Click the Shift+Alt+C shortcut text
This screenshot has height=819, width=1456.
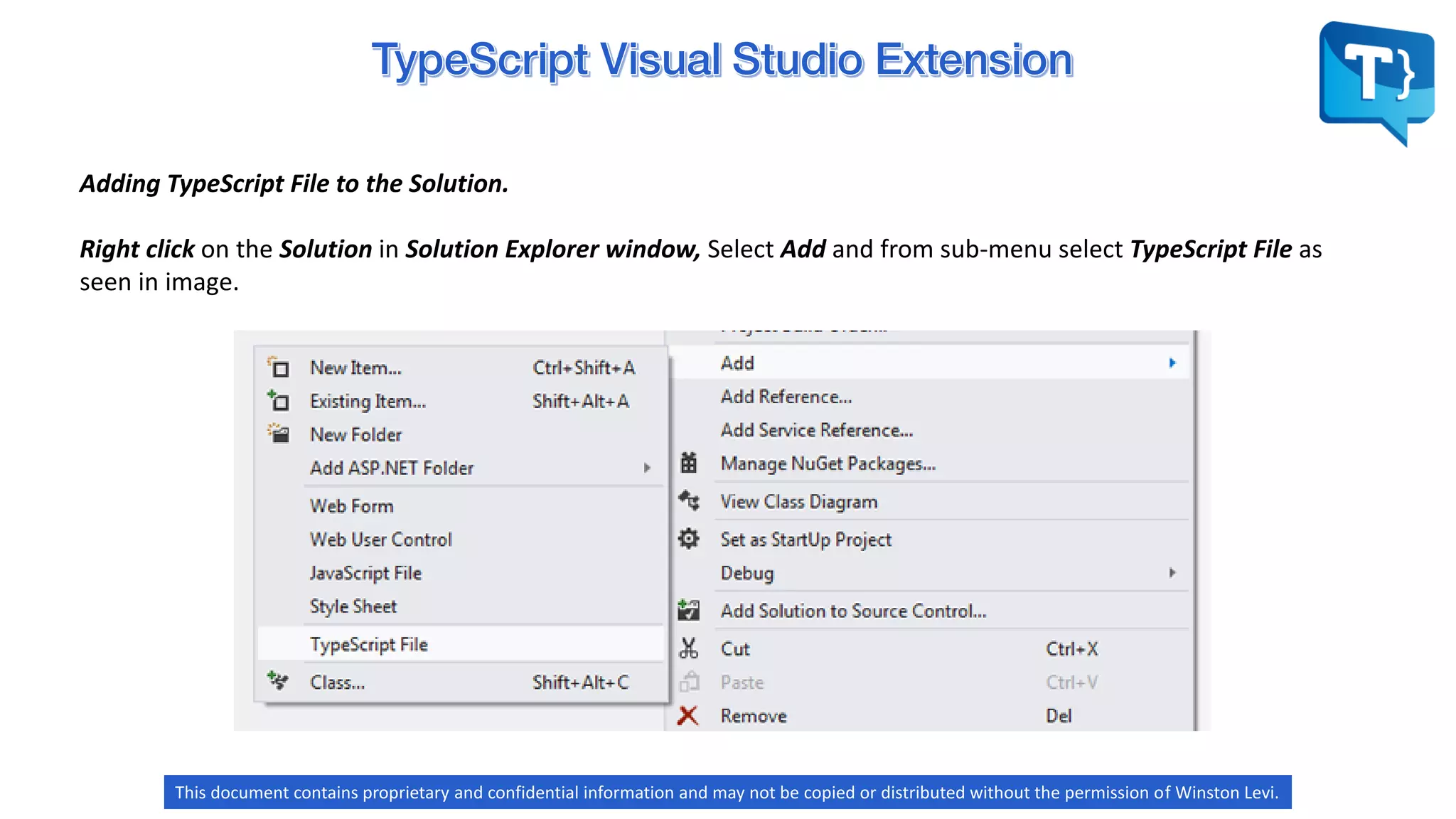(581, 682)
